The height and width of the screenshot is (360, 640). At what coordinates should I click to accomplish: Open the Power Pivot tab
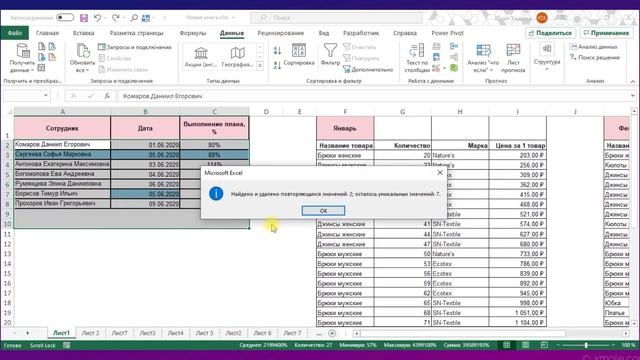pyautogui.click(x=447, y=33)
